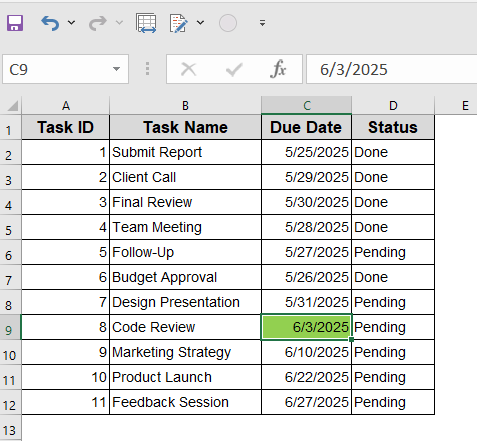
Task: Open the Redo history dropdown arrow
Action: point(119,23)
